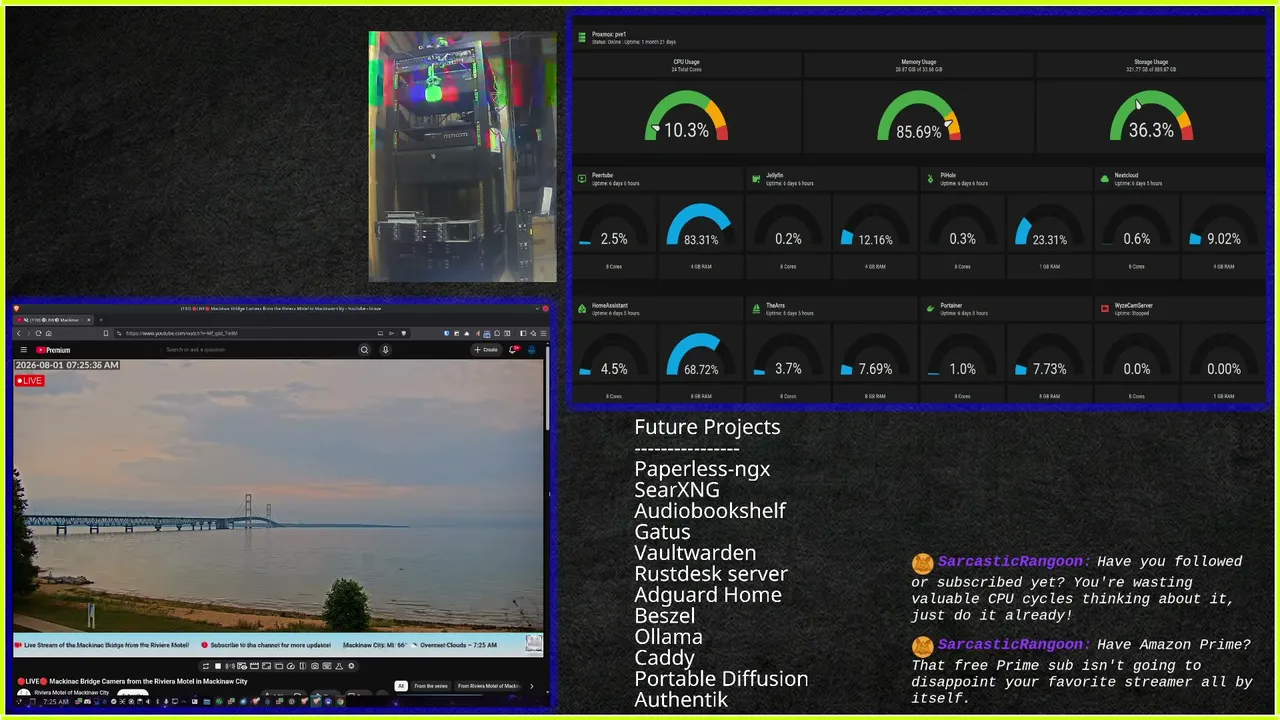Image resolution: width=1280 pixels, height=720 pixels.
Task: Click the video timestamp 2026-08-01 07:25:36 AM
Action: tap(67, 365)
